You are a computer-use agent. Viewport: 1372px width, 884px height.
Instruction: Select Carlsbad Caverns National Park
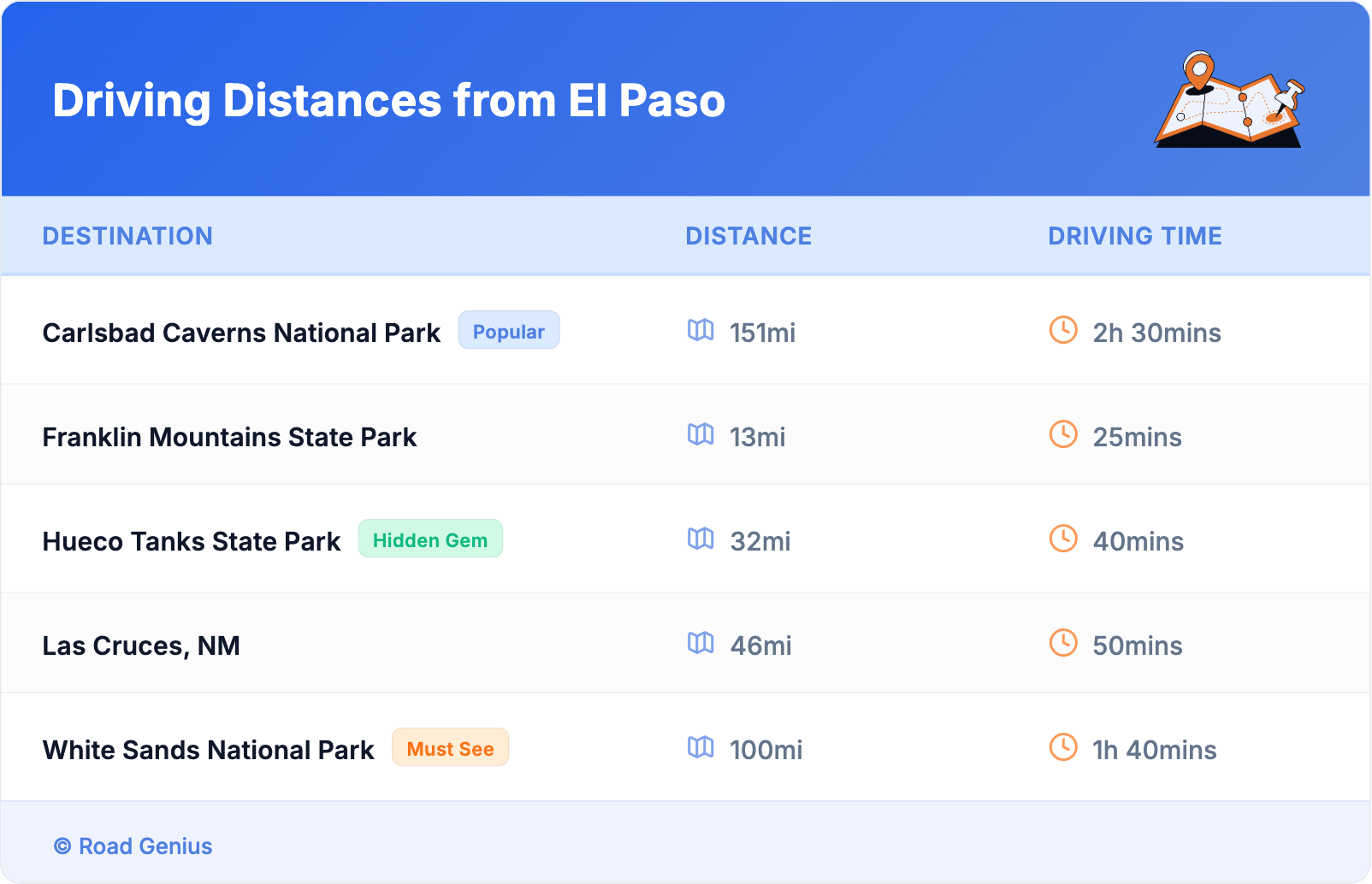(241, 333)
